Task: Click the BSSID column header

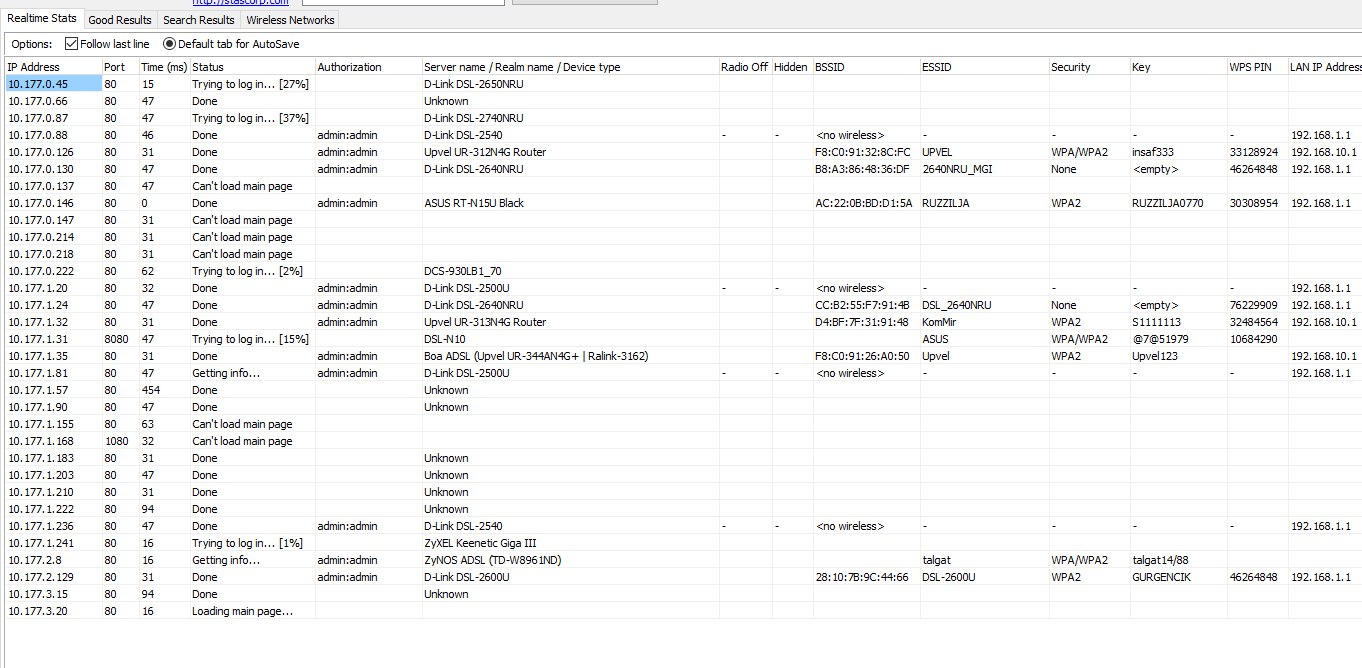Action: click(865, 67)
